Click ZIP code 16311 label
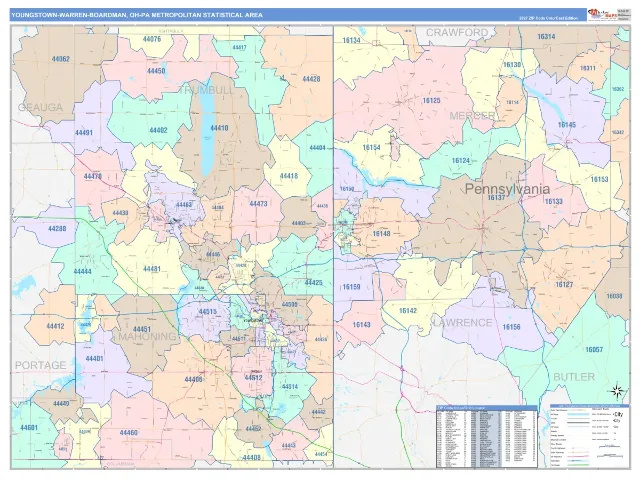640x480 pixels. click(x=588, y=68)
